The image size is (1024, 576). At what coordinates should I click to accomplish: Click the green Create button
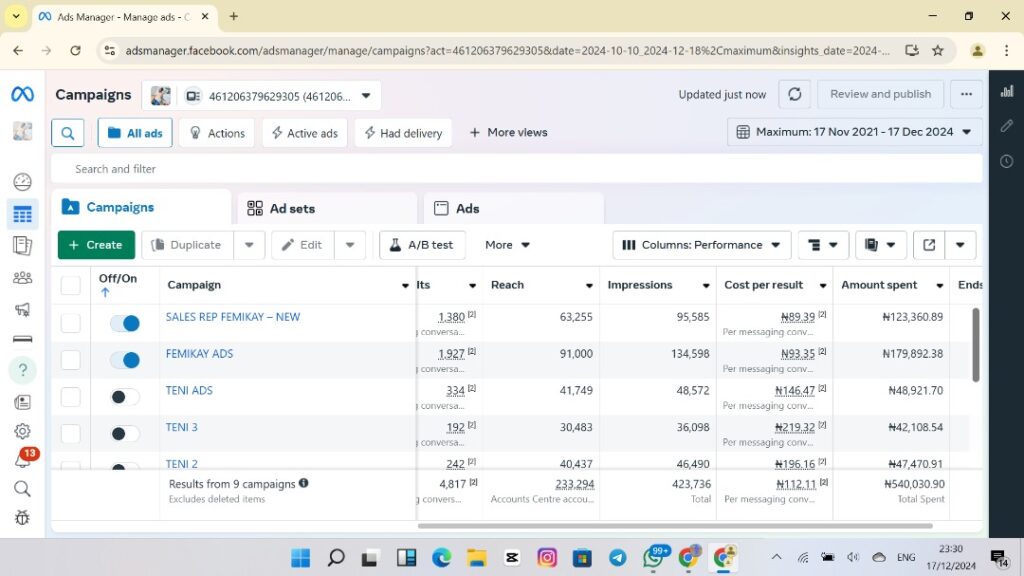tap(96, 245)
